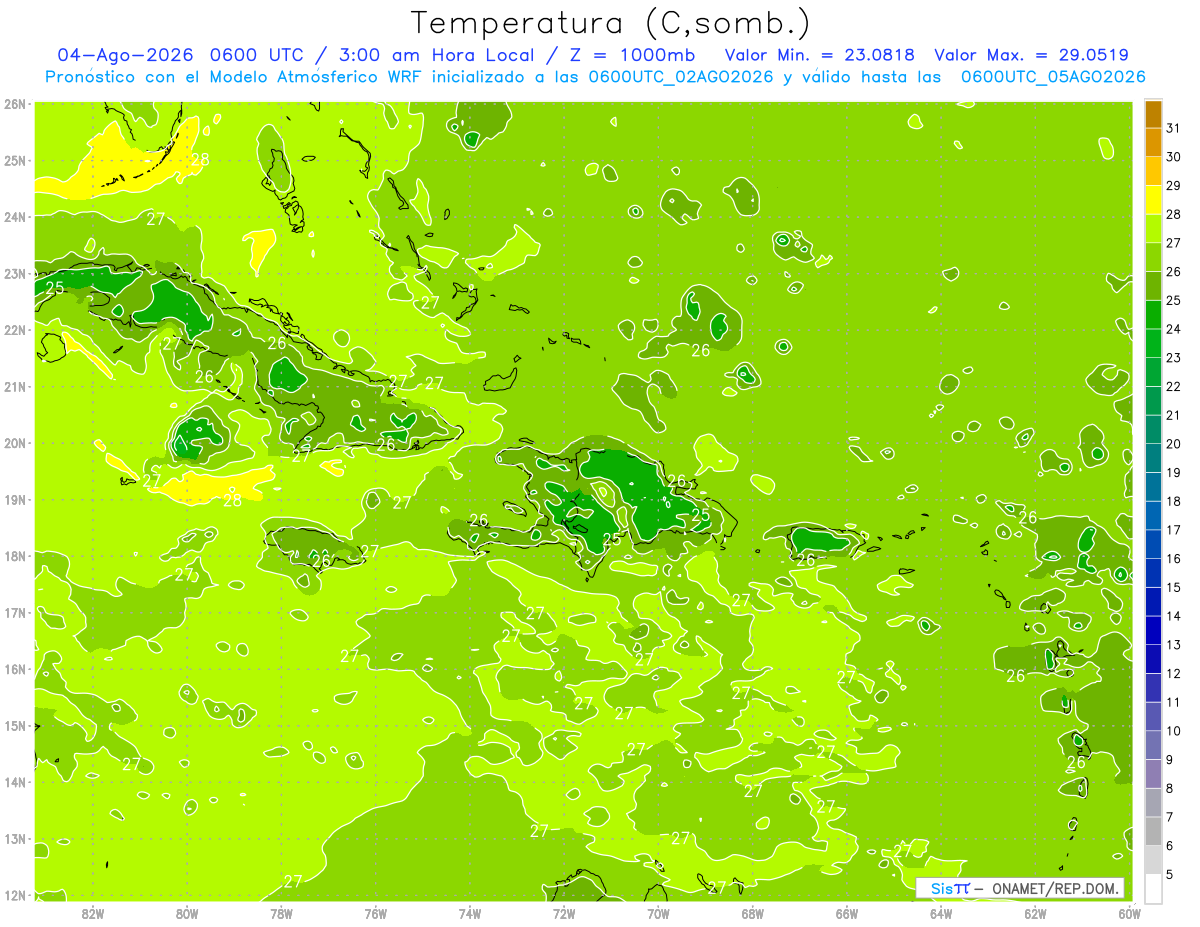Viewport: 1200px width, 927px height.
Task: Click the 16N latitude axis label
Action: [15, 669]
